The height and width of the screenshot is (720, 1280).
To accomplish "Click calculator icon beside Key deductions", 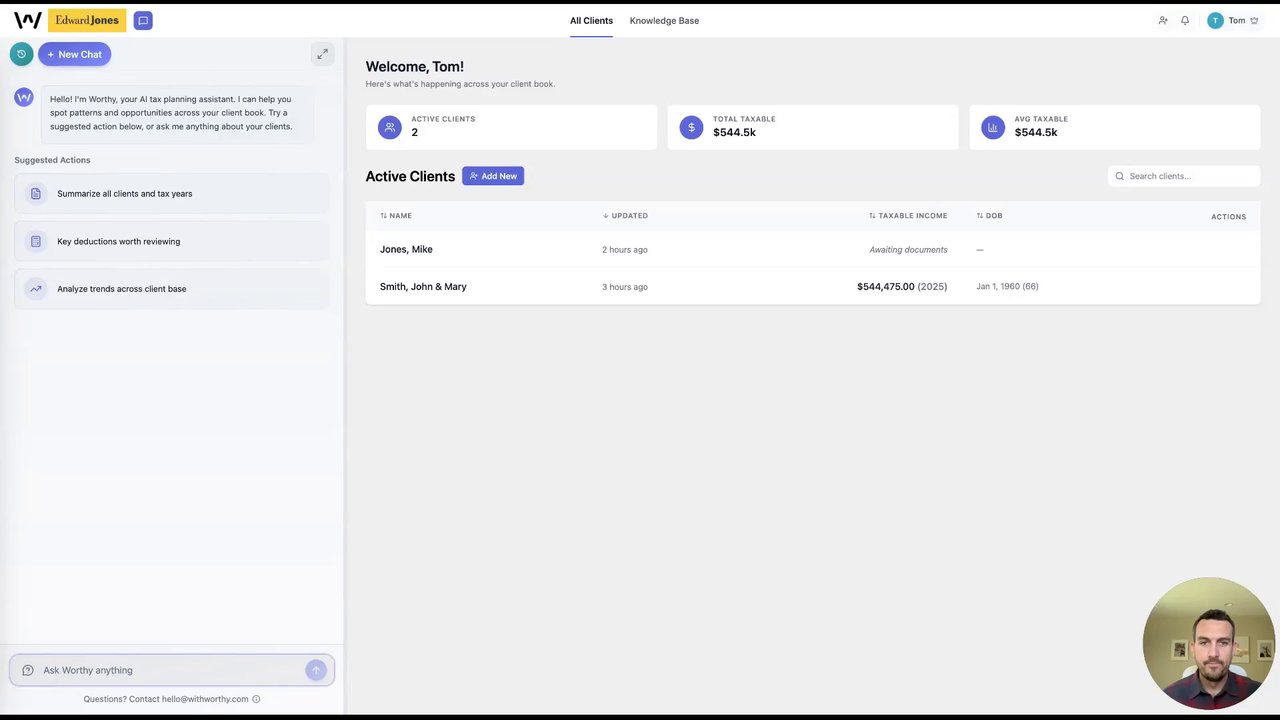I will coord(36,241).
